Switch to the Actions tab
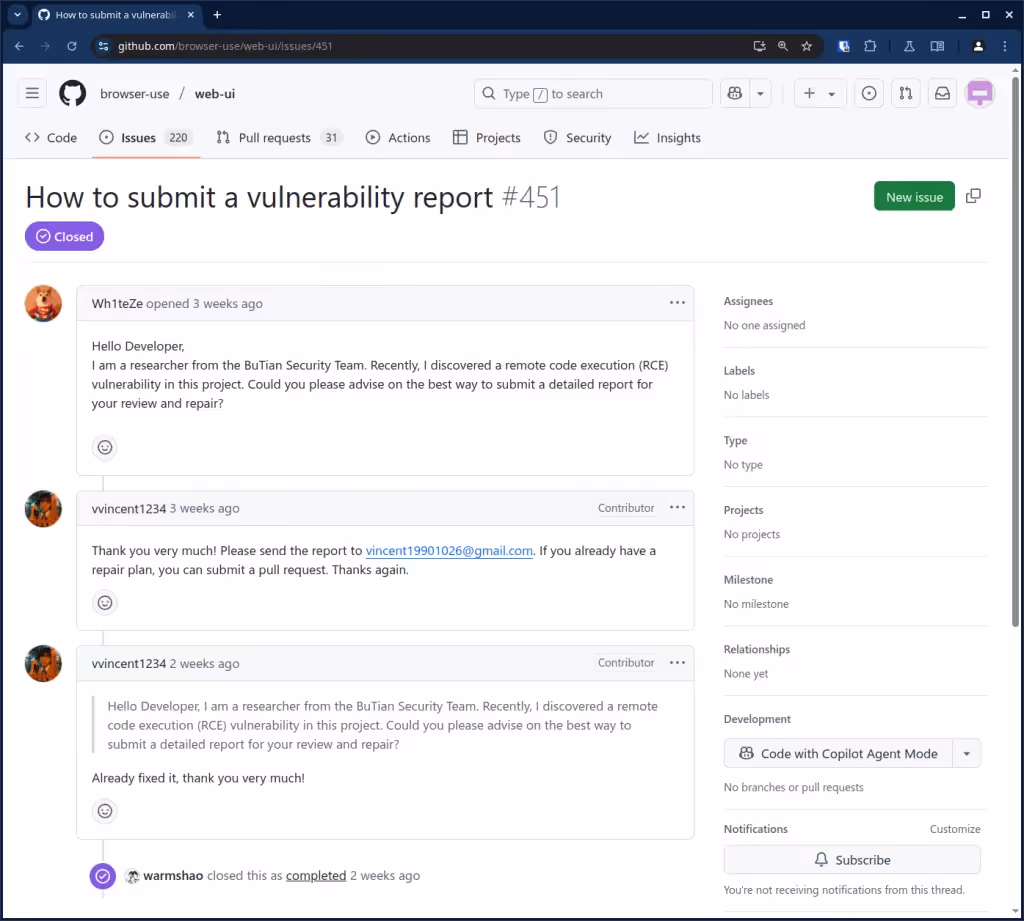 click(398, 137)
